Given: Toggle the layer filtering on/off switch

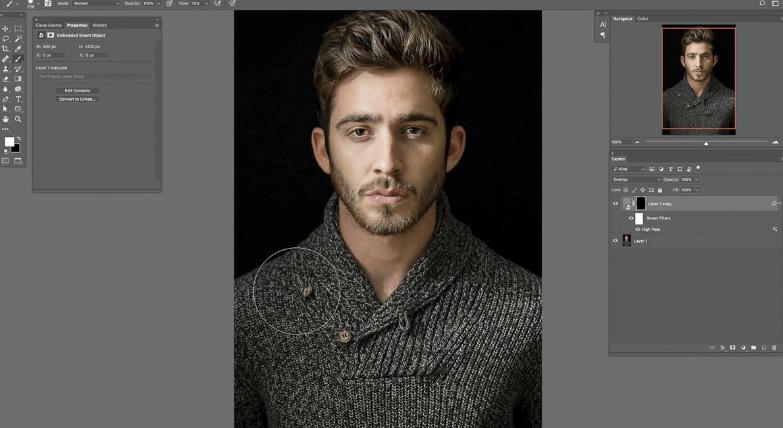Looking at the screenshot, I should pos(698,168).
